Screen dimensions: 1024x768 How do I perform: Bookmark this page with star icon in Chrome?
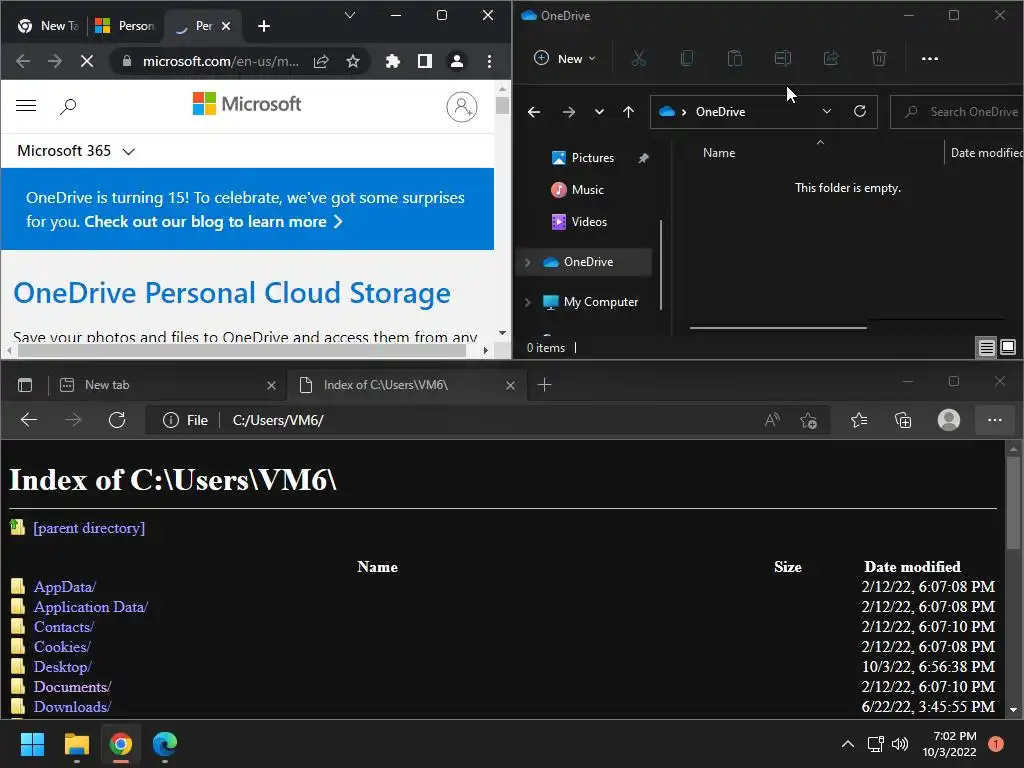[353, 61]
